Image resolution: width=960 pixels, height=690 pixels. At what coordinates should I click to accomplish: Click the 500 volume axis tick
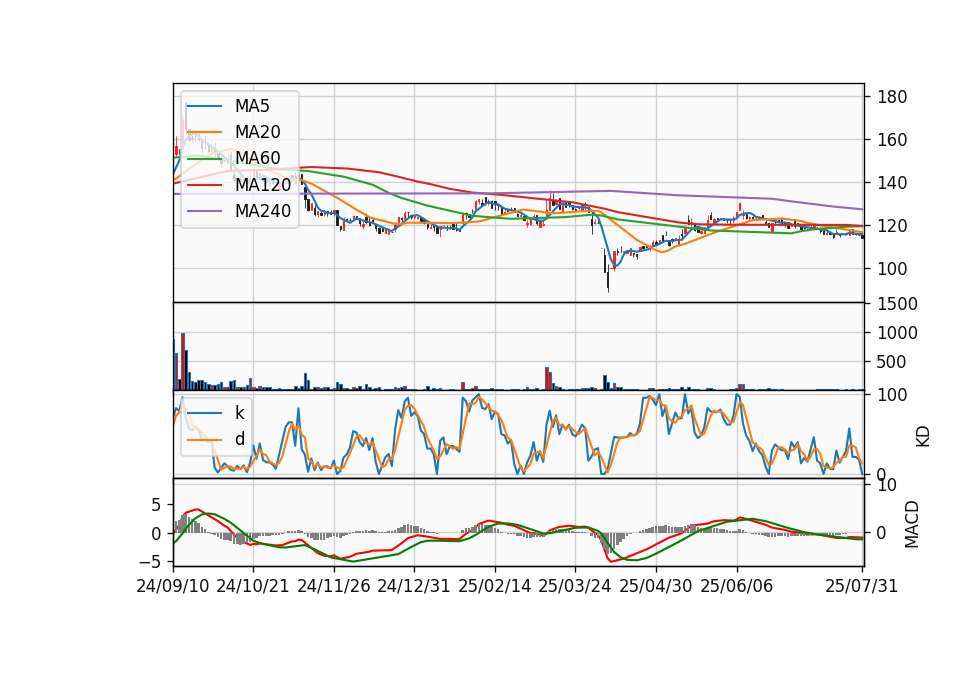point(892,362)
